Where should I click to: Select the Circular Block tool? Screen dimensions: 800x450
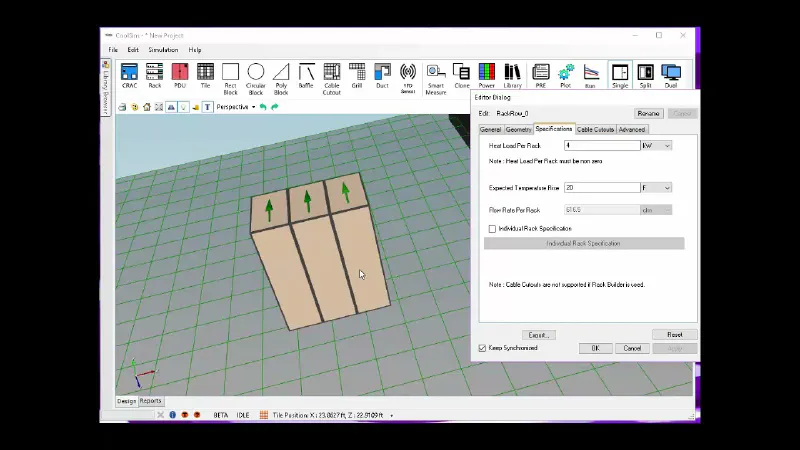[256, 79]
